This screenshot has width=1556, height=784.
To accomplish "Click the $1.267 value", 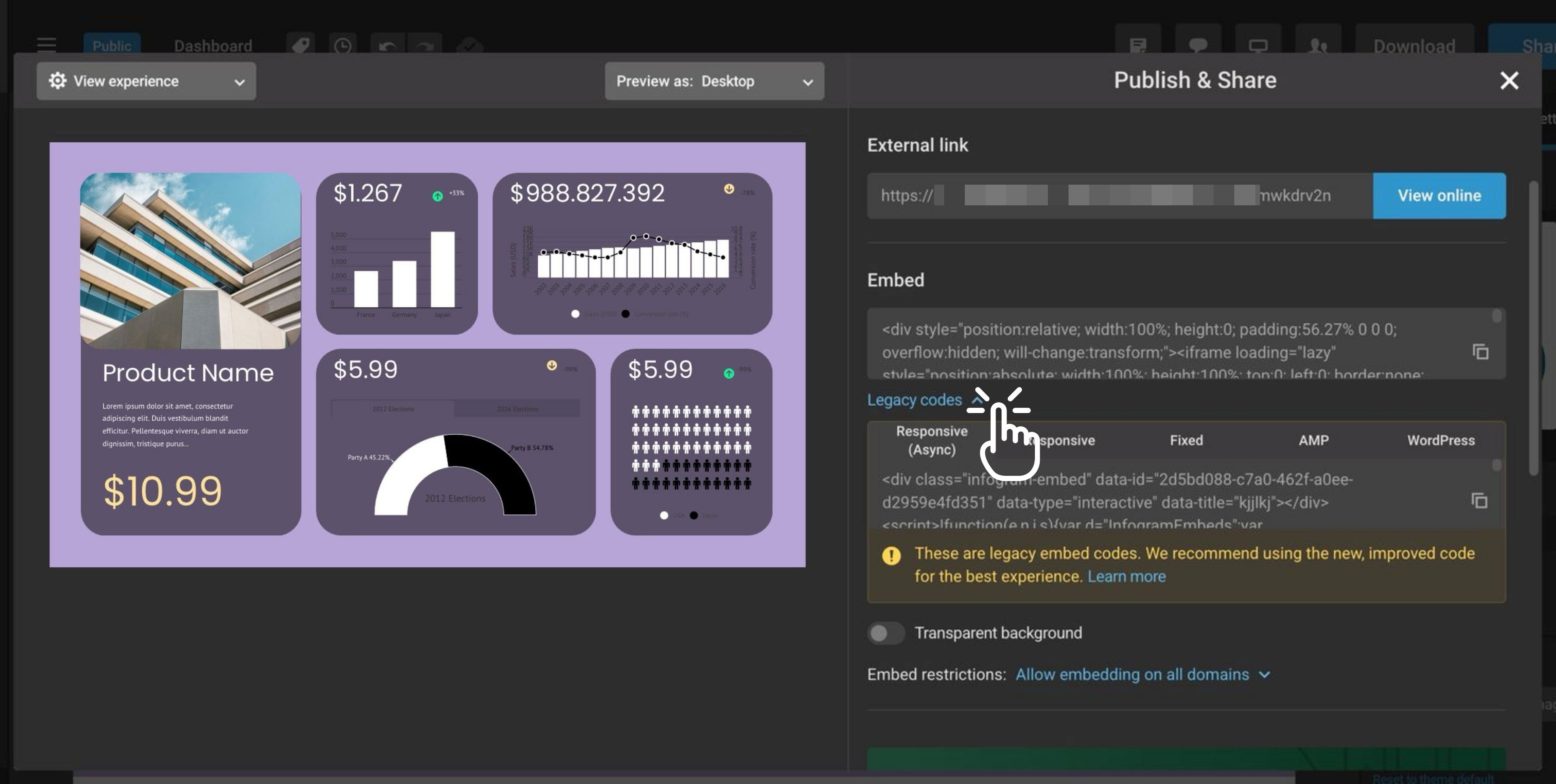I will [367, 193].
